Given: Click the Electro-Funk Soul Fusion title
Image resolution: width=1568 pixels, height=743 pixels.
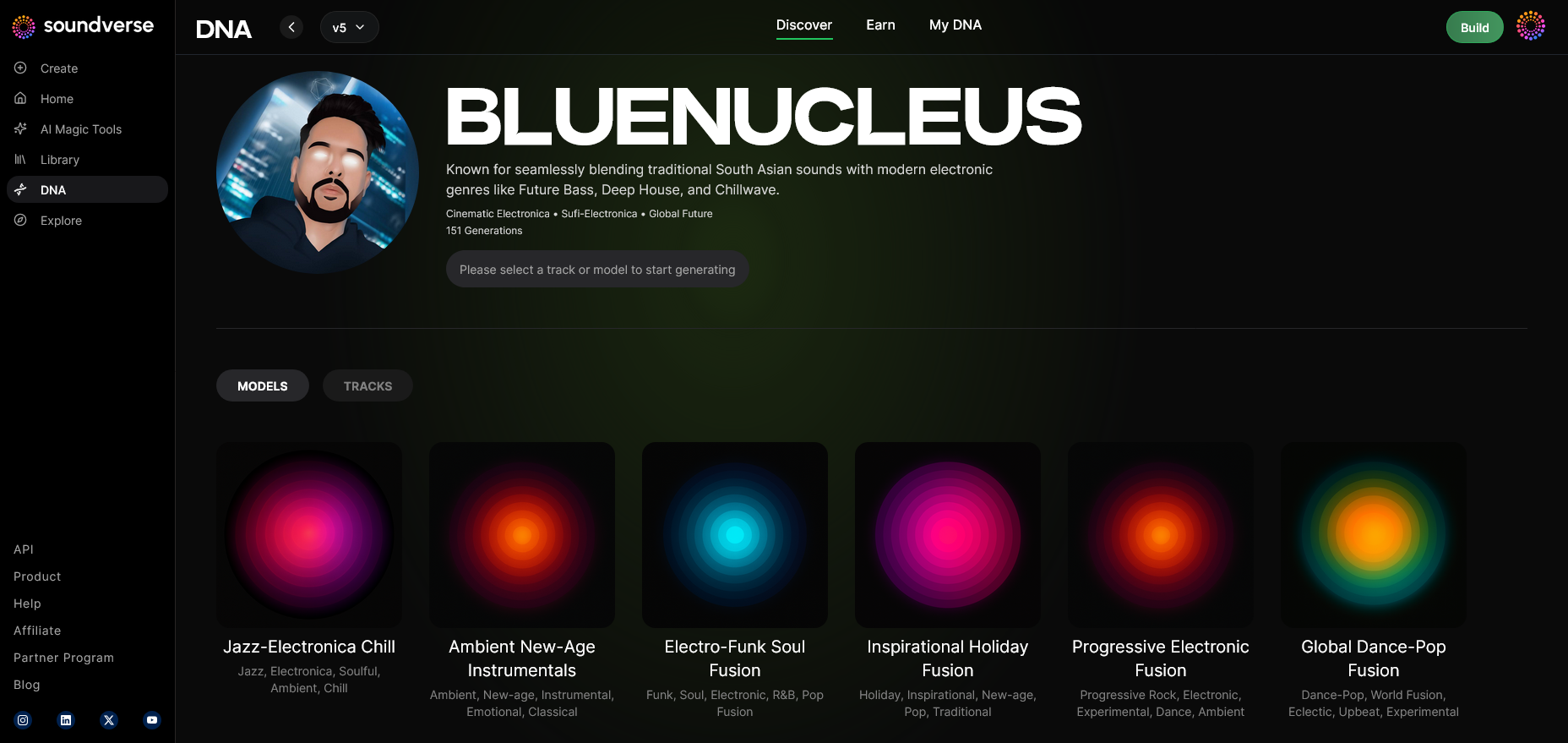Looking at the screenshot, I should 735,658.
